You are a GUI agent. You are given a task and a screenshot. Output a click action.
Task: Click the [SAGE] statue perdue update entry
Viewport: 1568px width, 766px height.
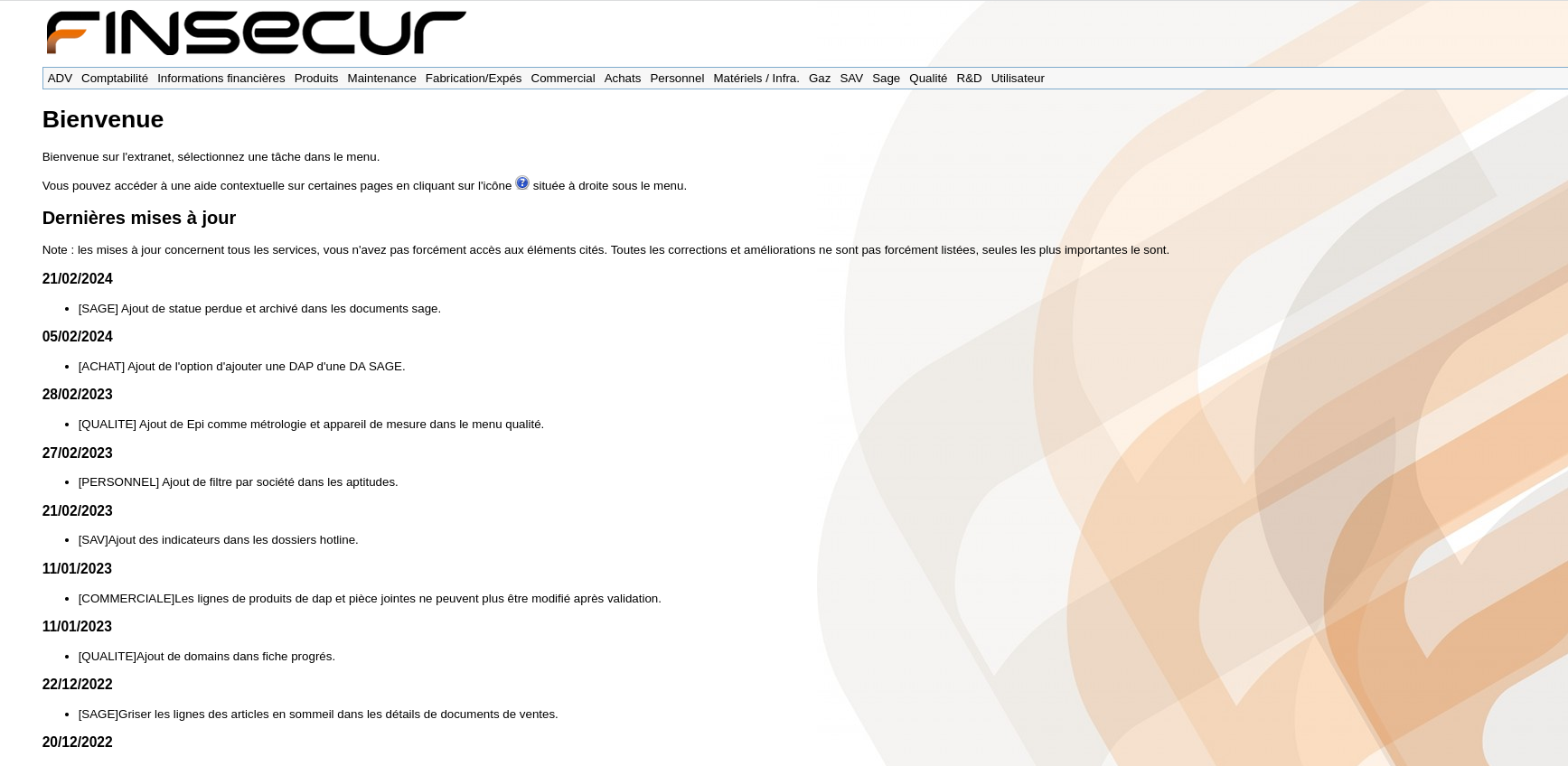coord(259,309)
